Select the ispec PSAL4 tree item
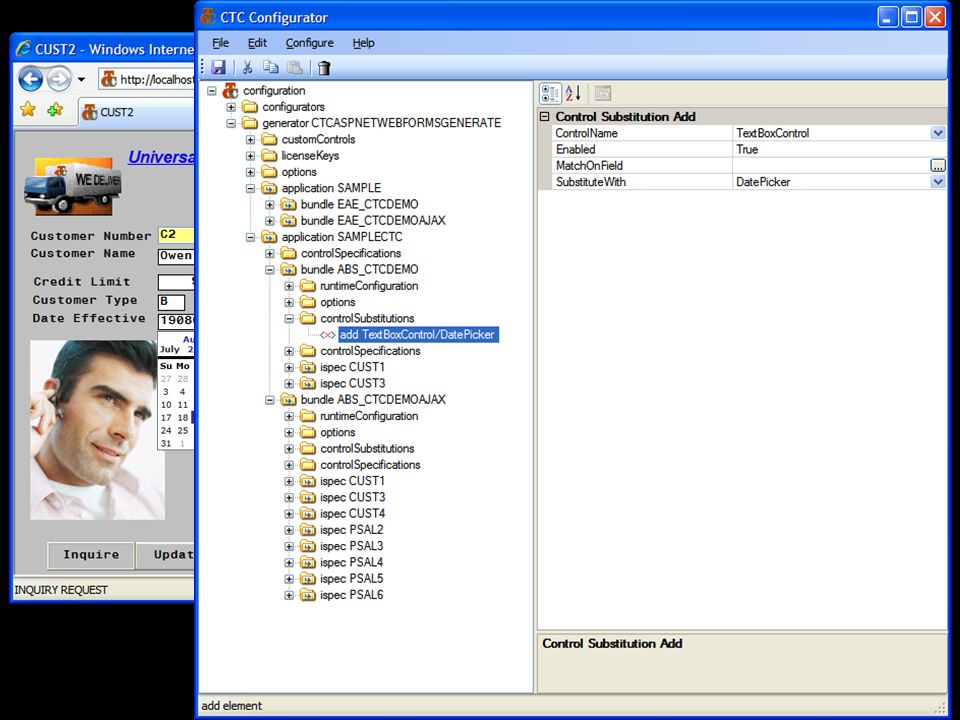 coord(351,563)
